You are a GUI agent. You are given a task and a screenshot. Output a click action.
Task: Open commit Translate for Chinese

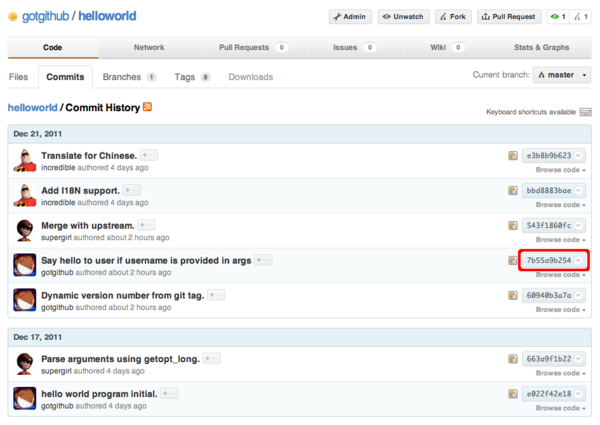89,156
